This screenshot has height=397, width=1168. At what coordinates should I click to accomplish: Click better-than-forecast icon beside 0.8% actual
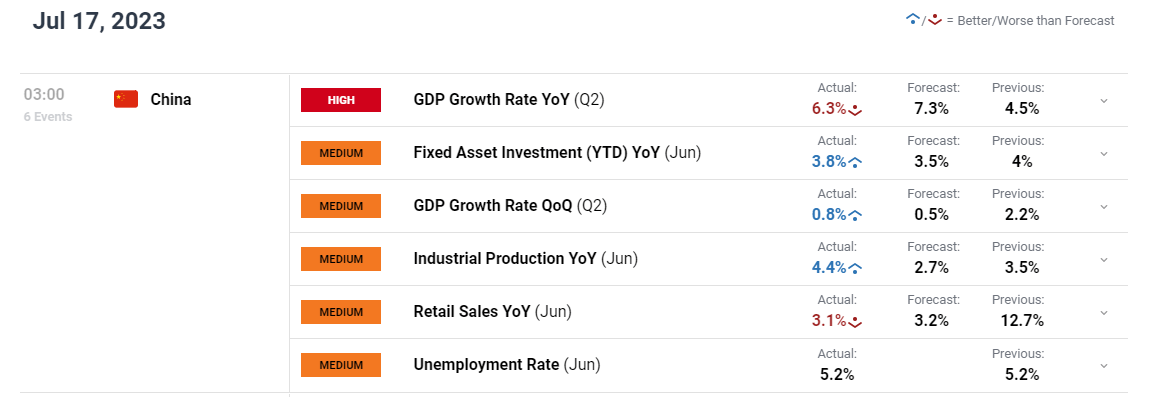point(856,216)
